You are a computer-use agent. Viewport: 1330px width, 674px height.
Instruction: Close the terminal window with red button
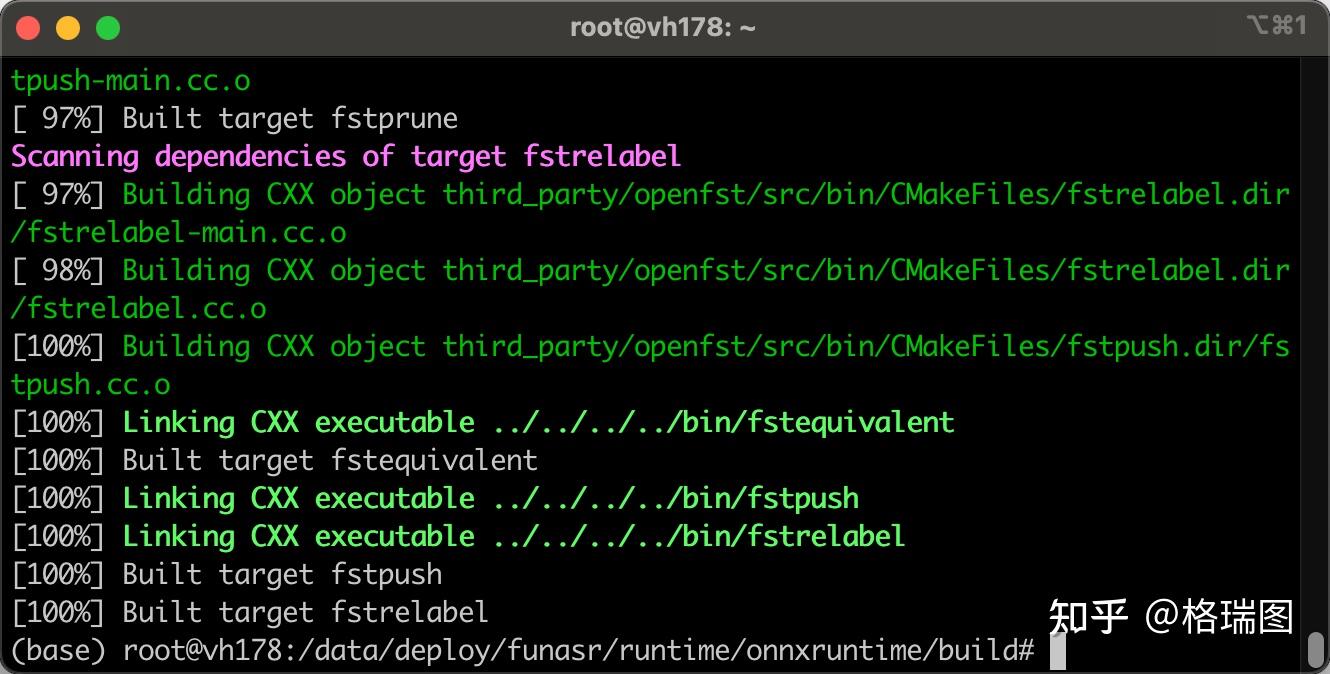(x=28, y=28)
